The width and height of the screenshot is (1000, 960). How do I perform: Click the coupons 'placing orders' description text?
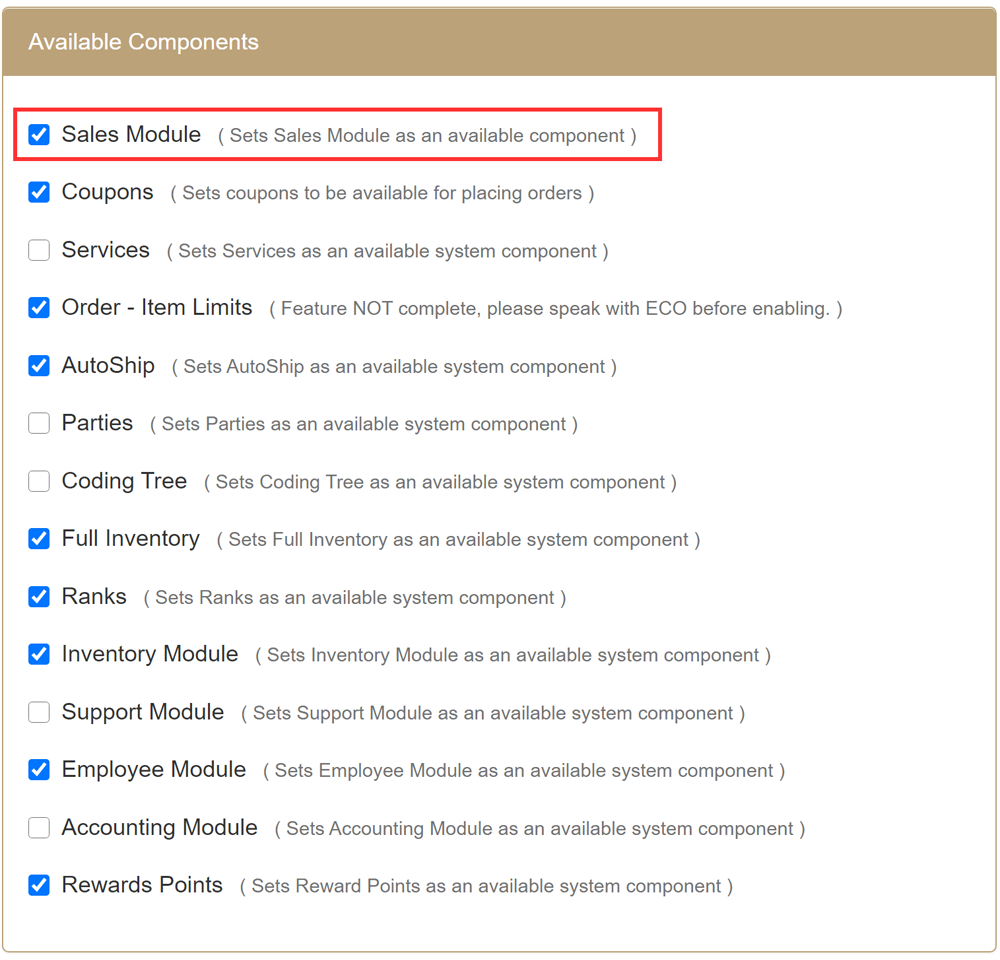pos(382,193)
